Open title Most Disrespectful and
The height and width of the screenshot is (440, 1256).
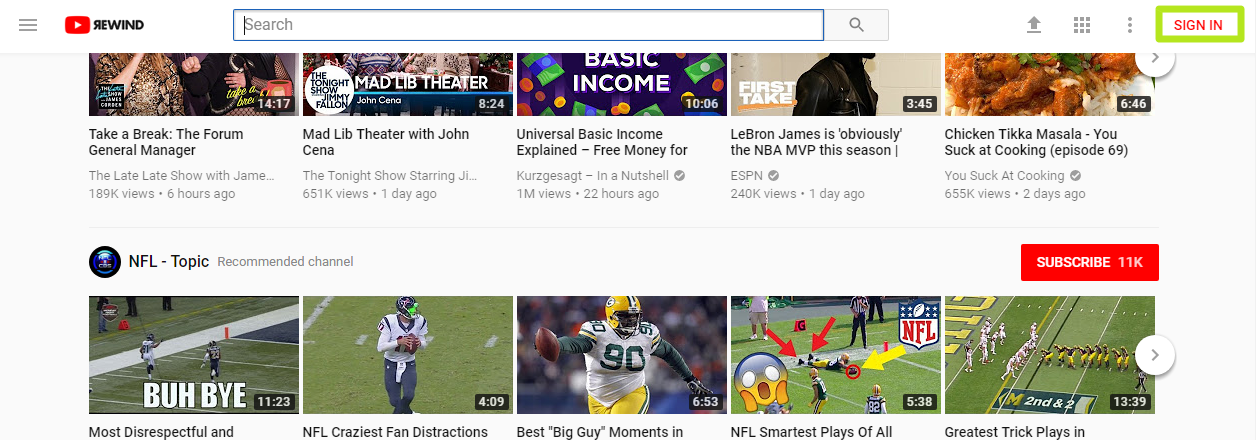click(x=161, y=432)
